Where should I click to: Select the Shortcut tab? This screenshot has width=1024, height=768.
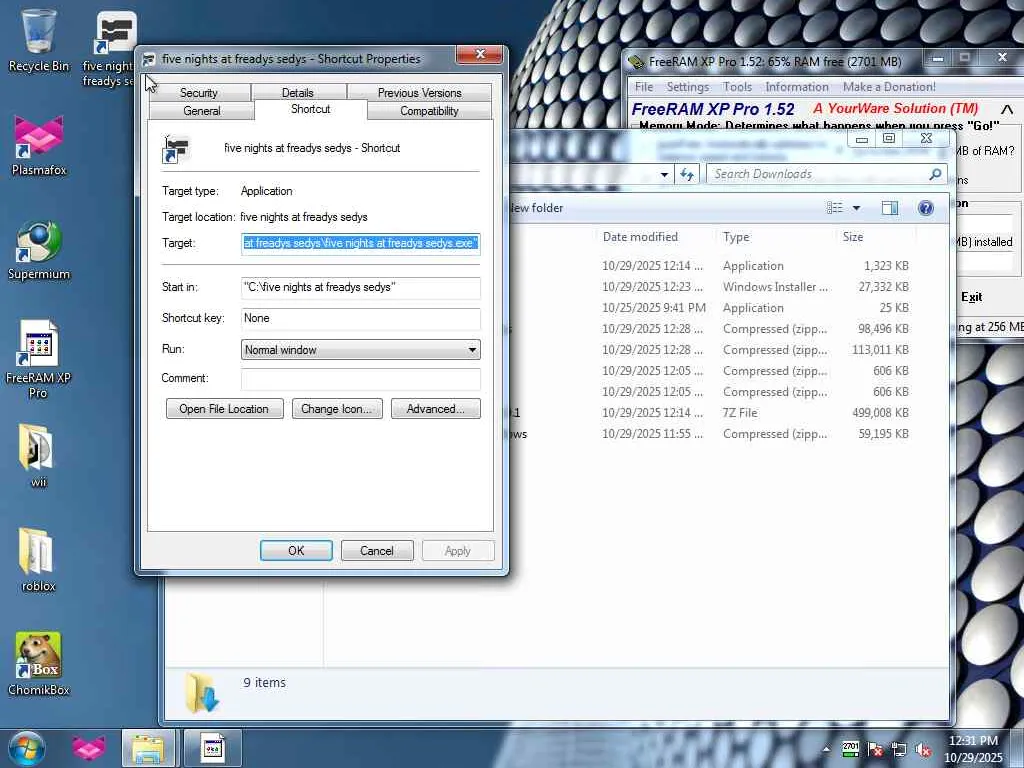pyautogui.click(x=311, y=109)
